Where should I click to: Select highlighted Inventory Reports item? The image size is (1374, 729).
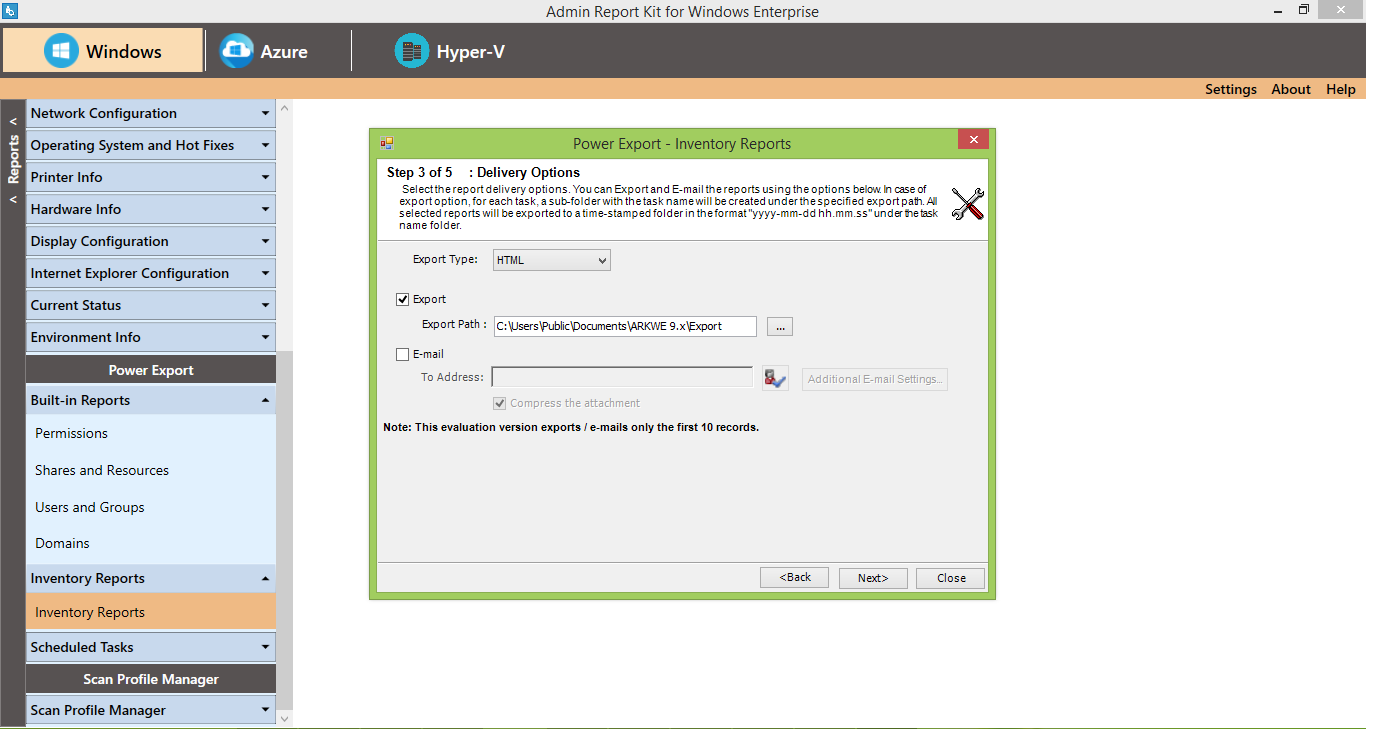[x=150, y=612]
